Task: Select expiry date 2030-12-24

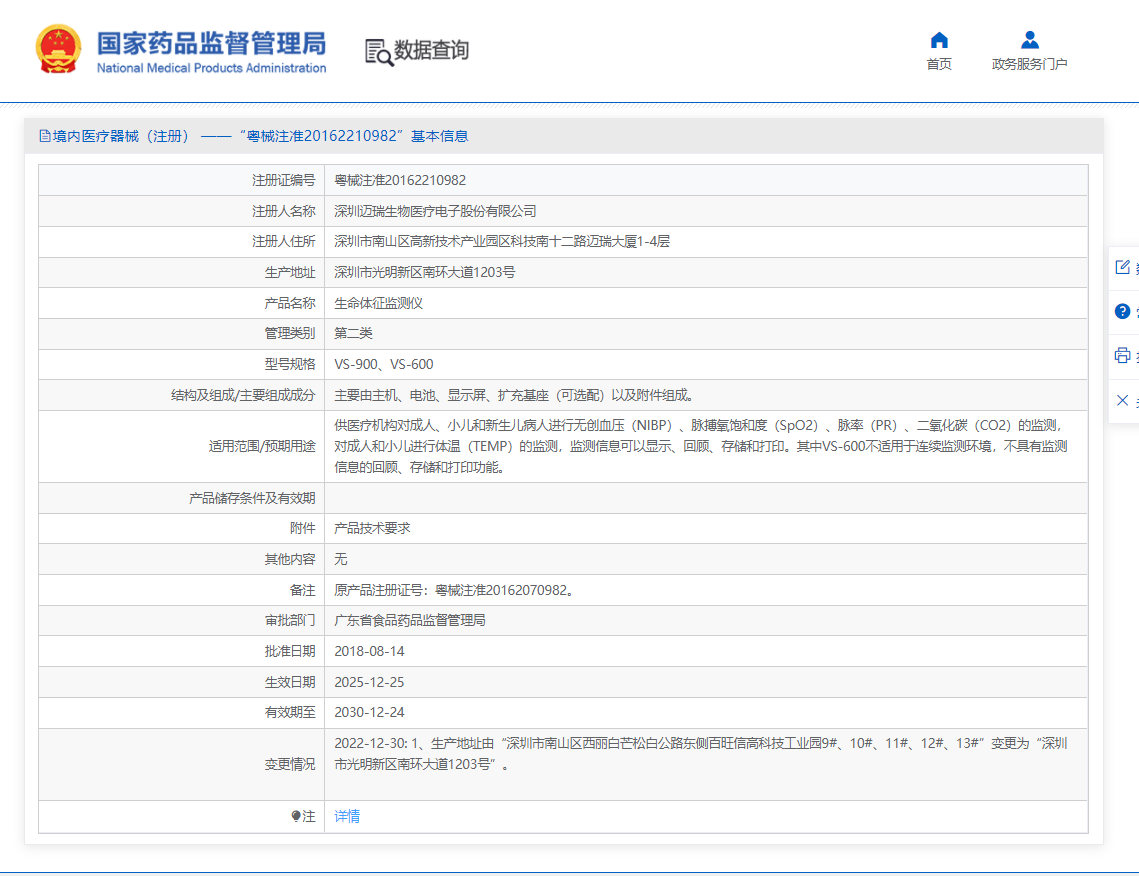Action: [369, 713]
